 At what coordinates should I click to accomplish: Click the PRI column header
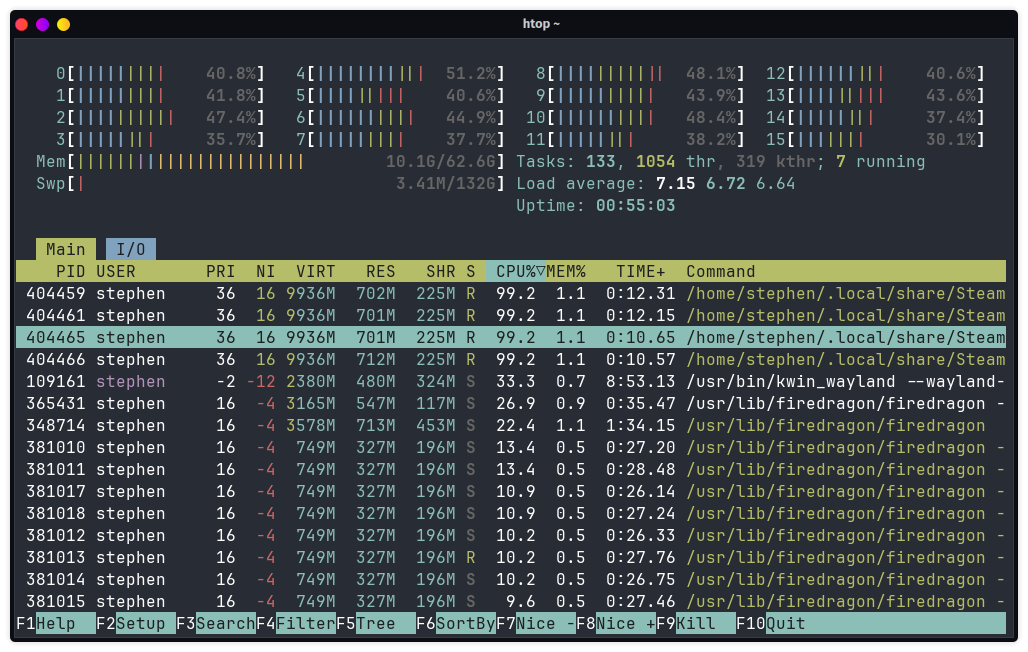click(x=220, y=272)
